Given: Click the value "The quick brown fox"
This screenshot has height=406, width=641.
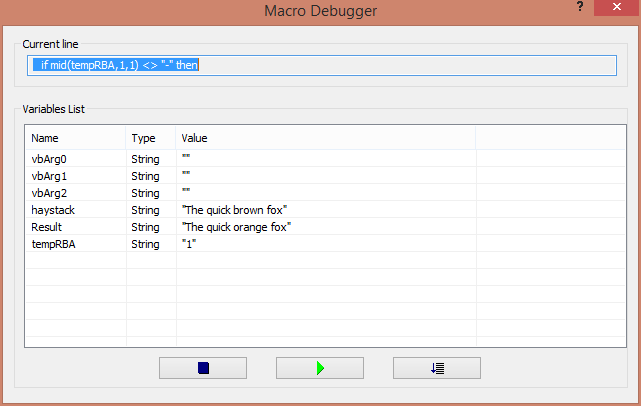Looking at the screenshot, I should pos(234,210).
